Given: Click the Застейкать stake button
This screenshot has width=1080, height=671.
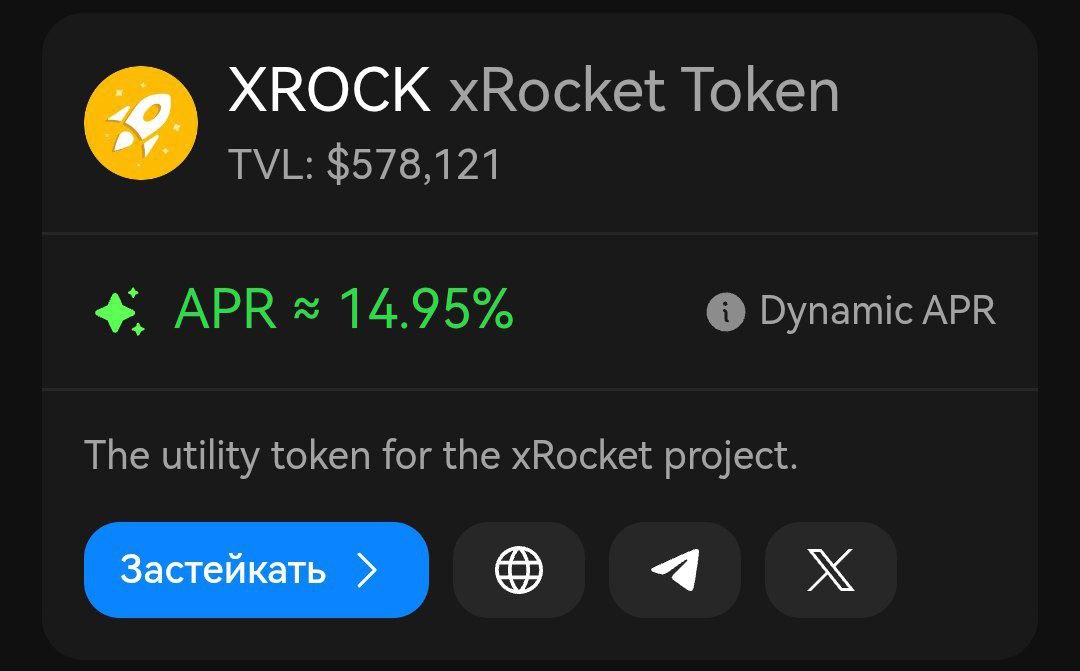Looking at the screenshot, I should 256,570.
